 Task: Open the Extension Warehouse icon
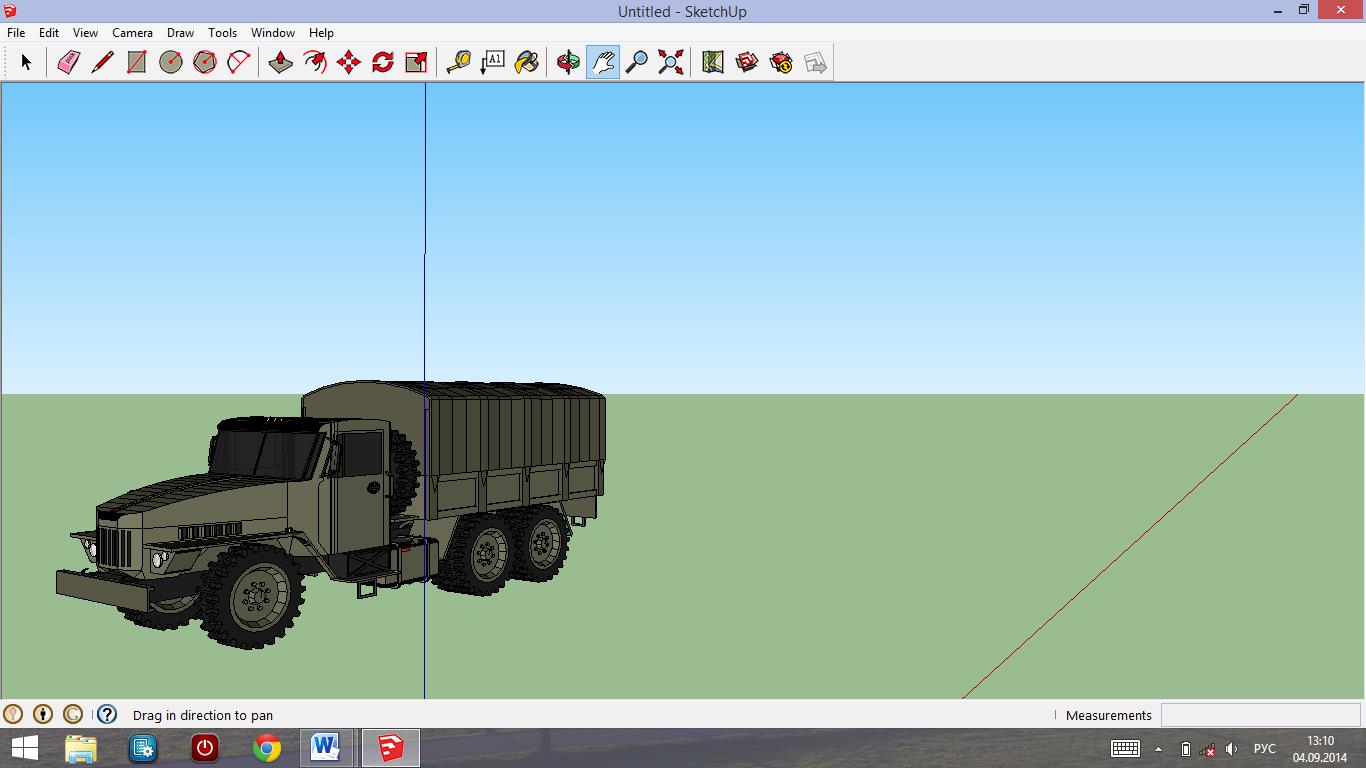pyautogui.click(x=781, y=62)
